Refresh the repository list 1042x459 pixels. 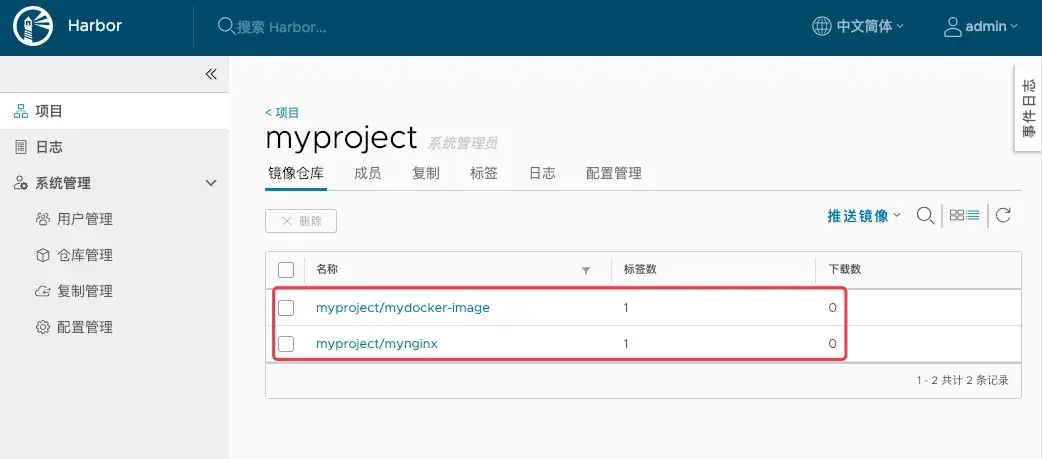pos(1003,215)
